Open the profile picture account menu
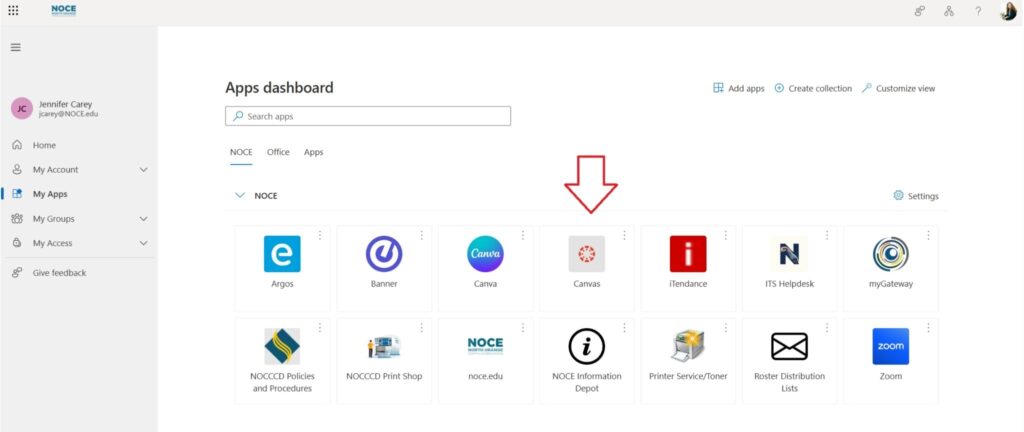Screen dimensions: 1024x432 [x=1008, y=11]
